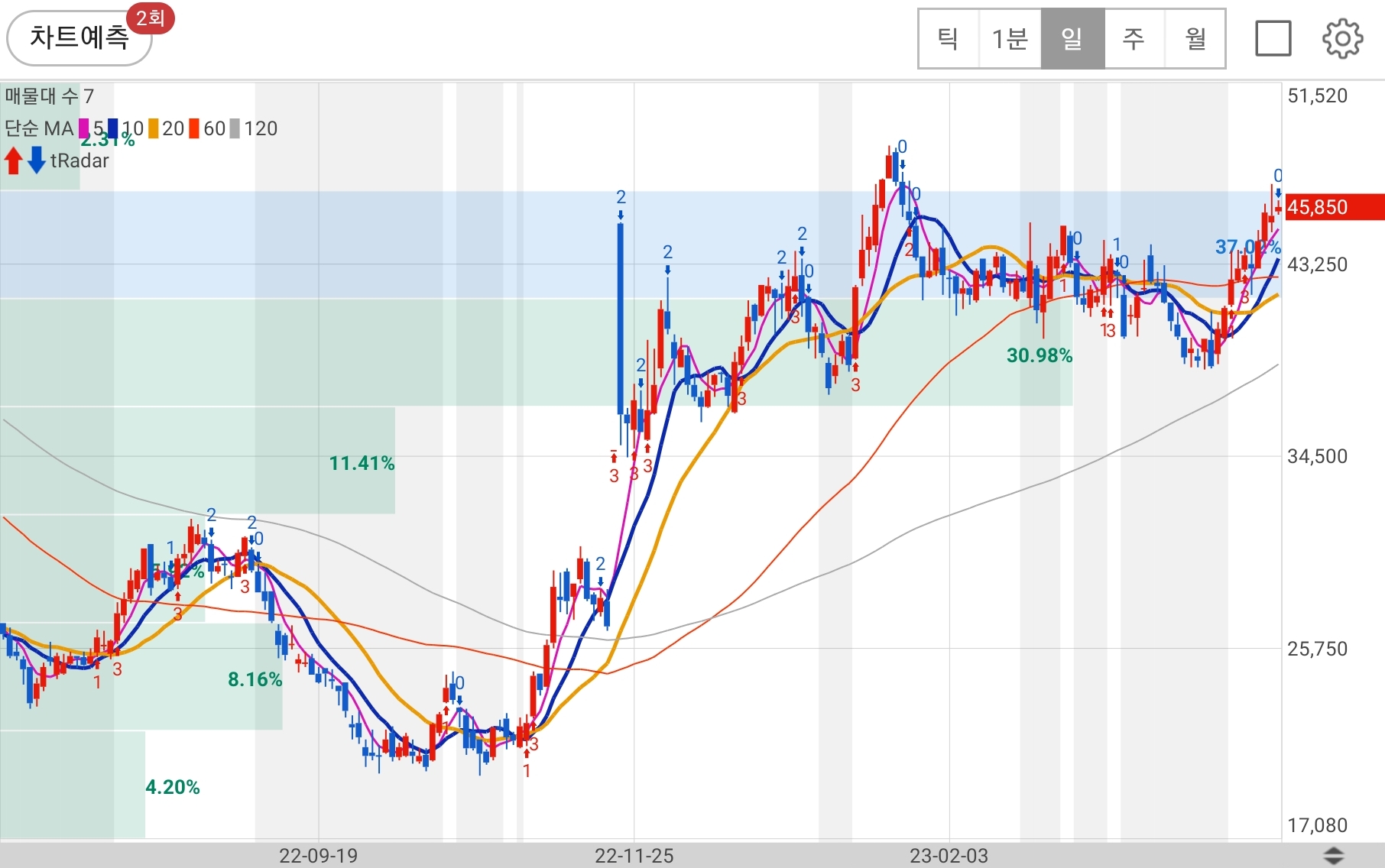Select the MA 120 gray swatch

pyautogui.click(x=235, y=128)
